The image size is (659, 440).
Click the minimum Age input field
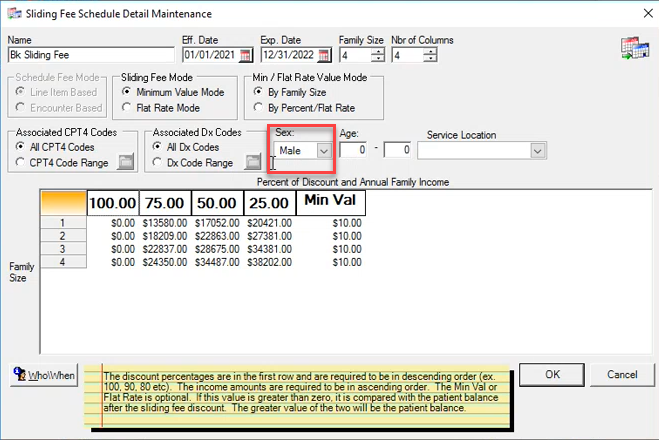353,150
